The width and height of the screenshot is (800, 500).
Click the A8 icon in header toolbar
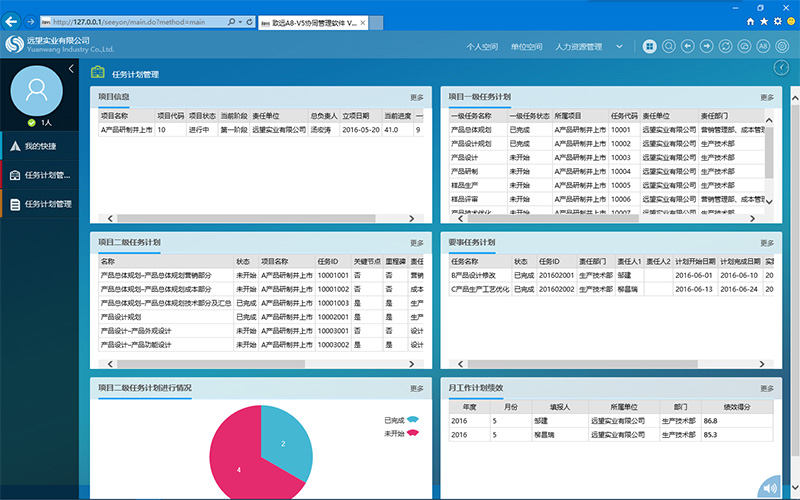[x=763, y=46]
